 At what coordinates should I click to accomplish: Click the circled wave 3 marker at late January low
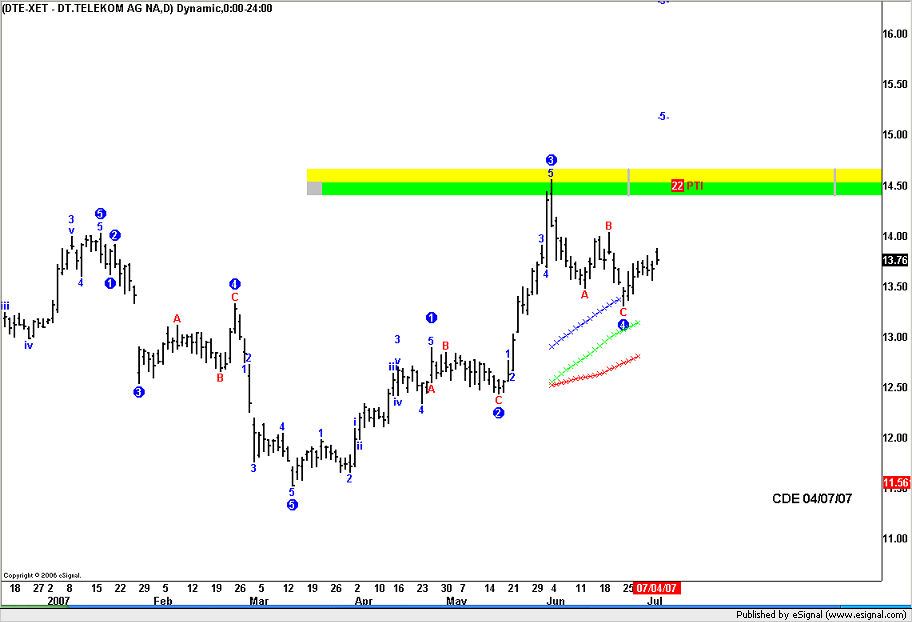coord(138,392)
